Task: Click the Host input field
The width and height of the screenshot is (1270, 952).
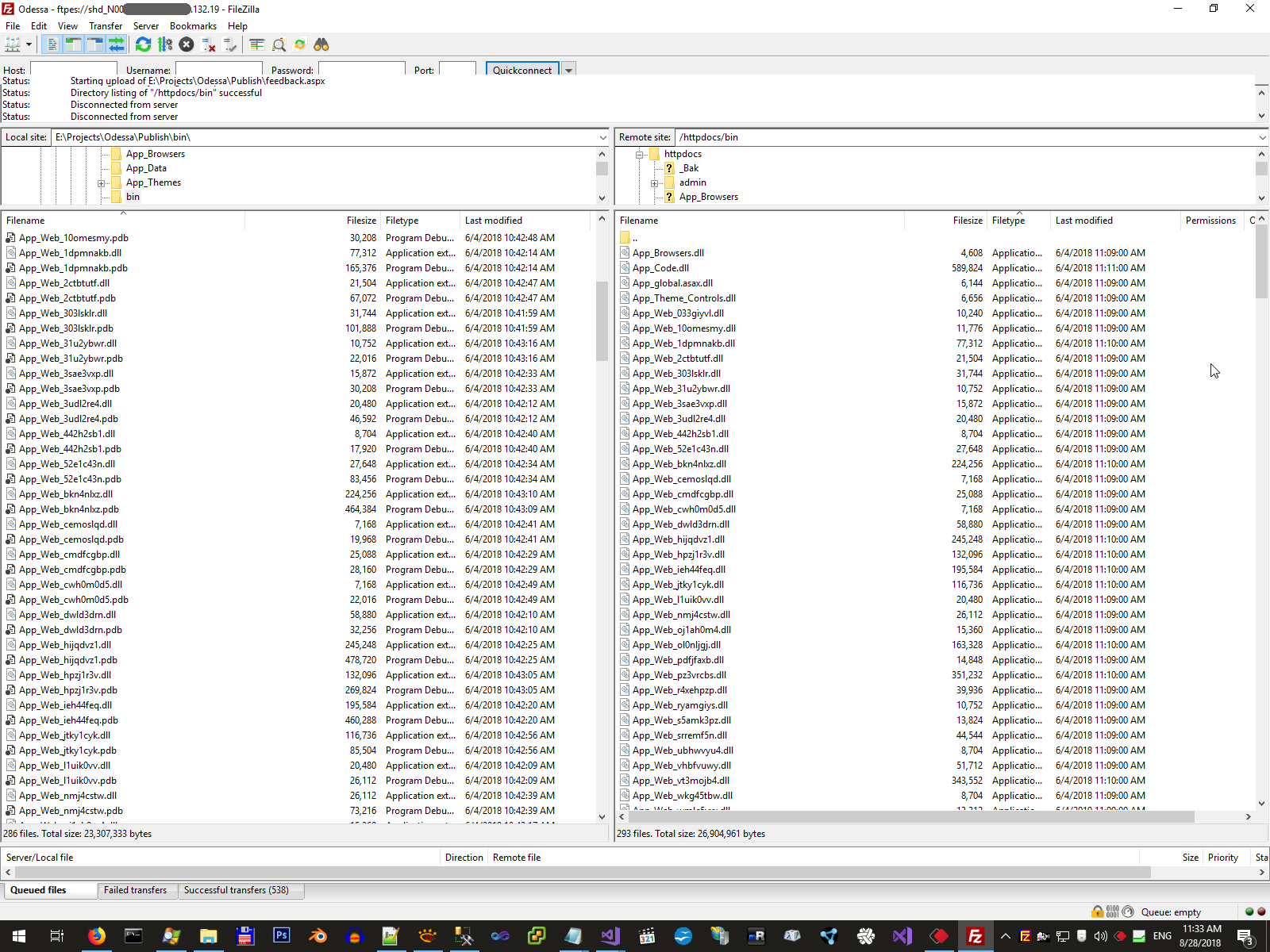Action: [x=73, y=70]
